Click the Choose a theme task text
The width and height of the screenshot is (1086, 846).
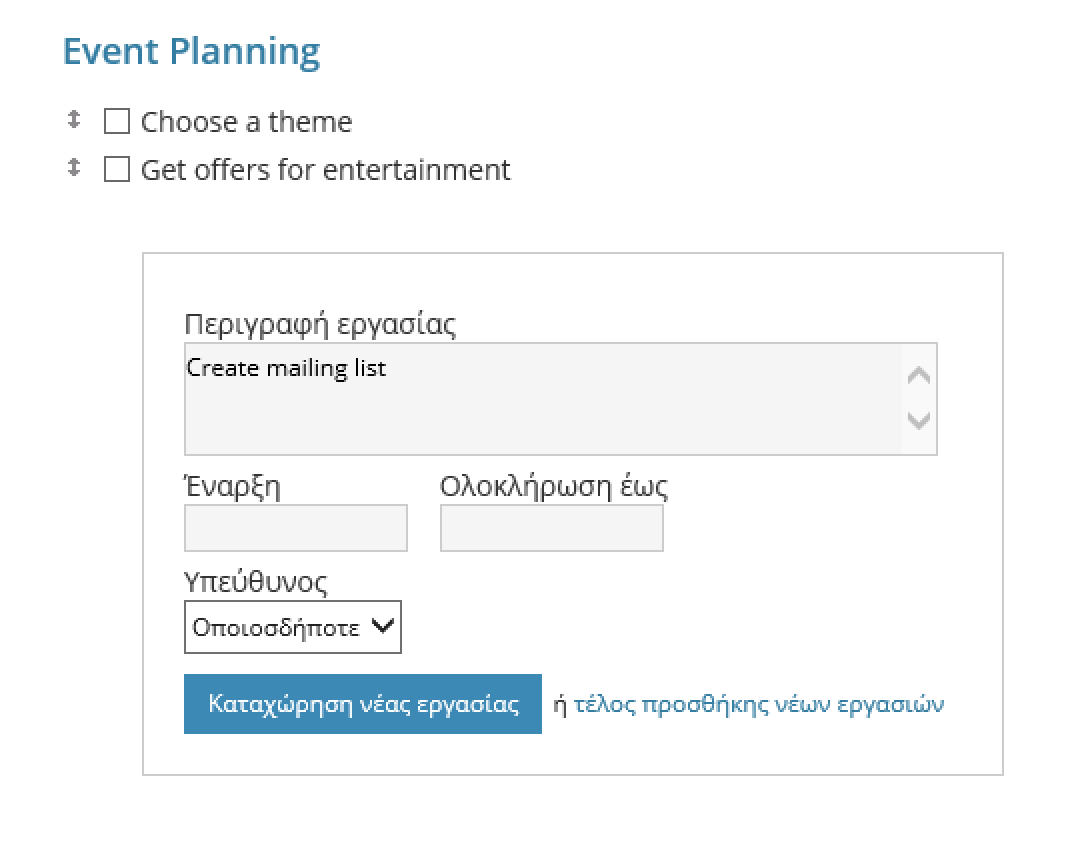click(246, 122)
